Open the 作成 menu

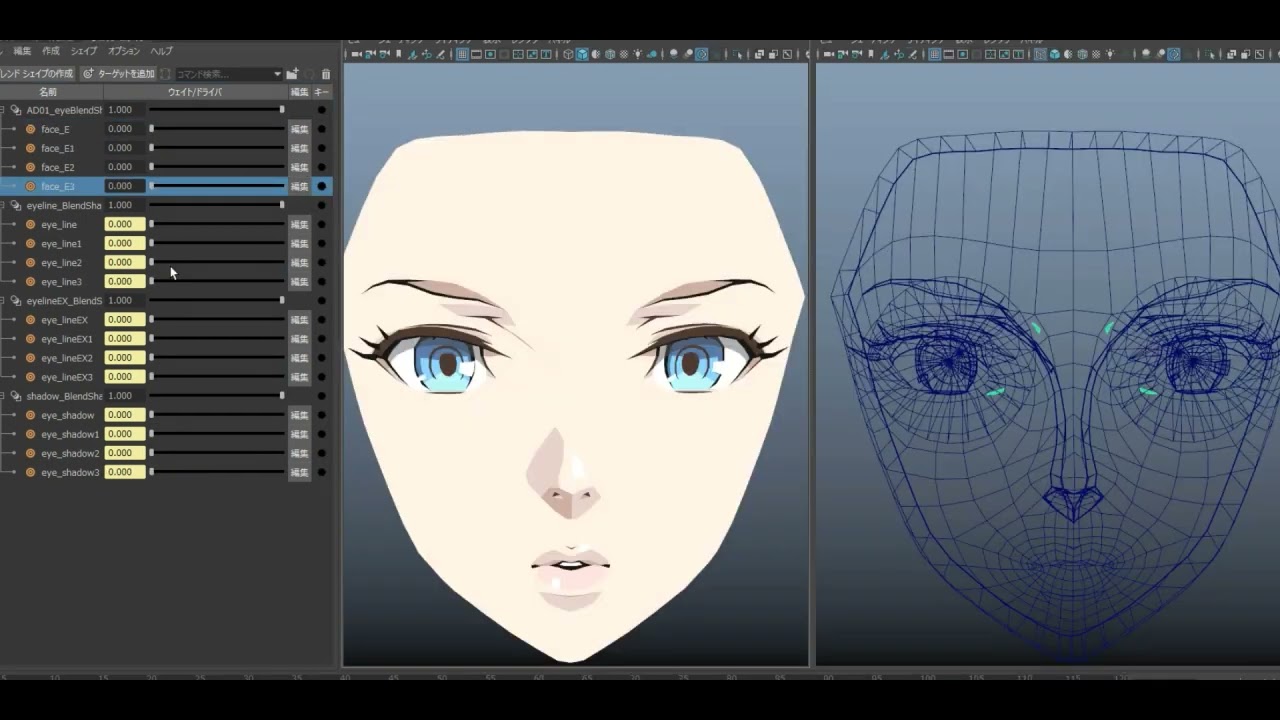point(51,51)
